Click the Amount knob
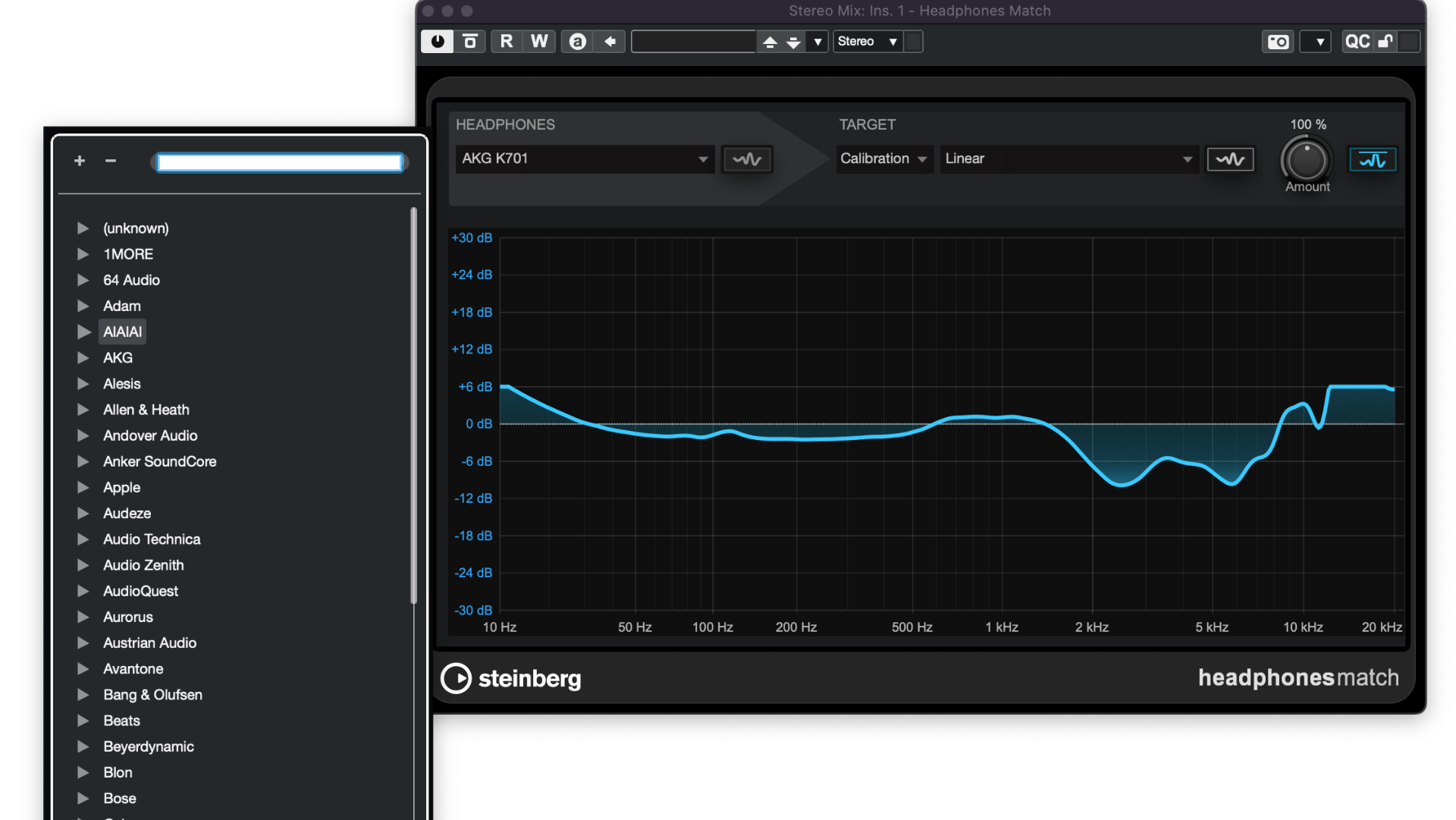Screen dimensions: 1456x820 pos(1307,160)
